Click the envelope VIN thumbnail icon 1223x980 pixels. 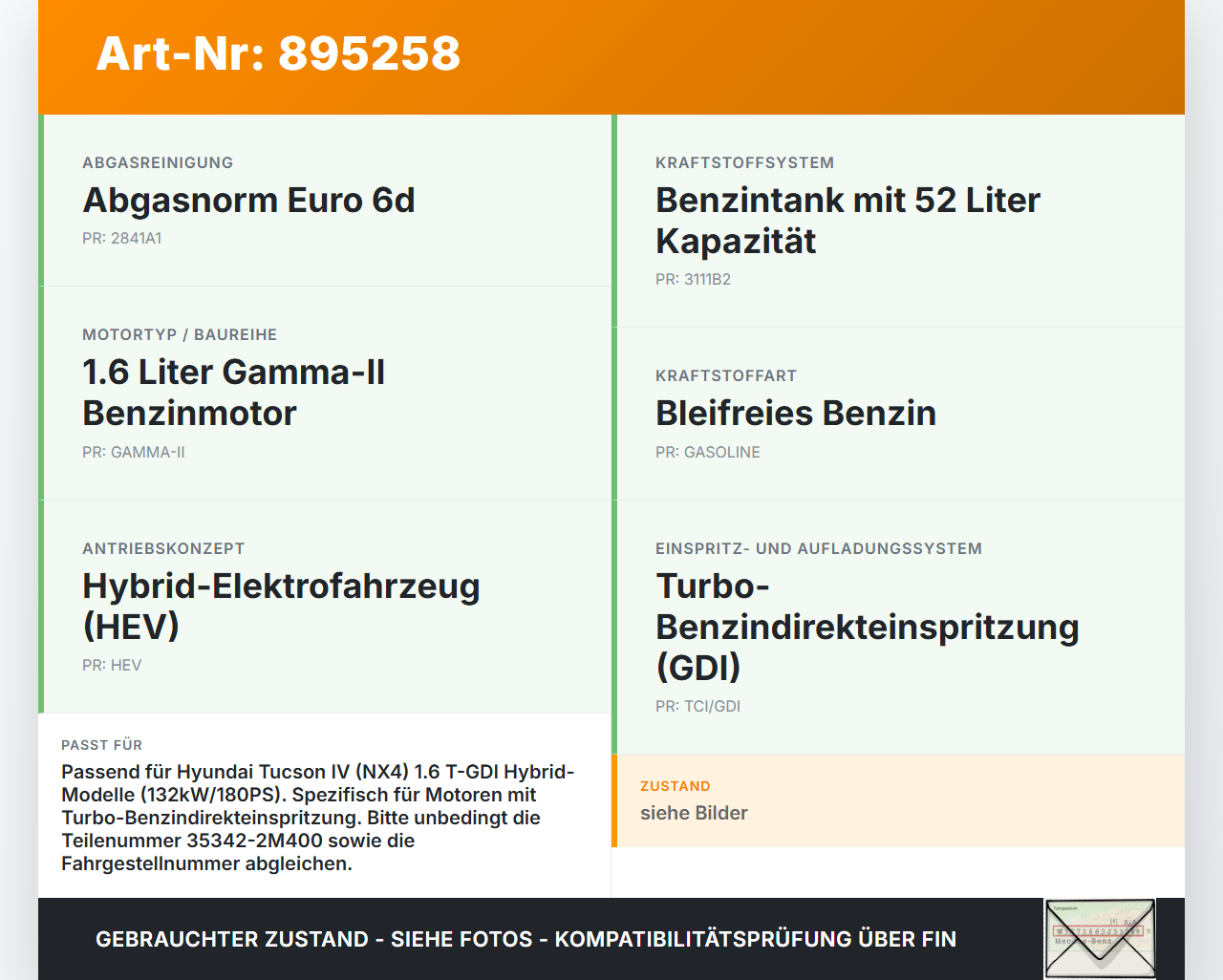[1100, 939]
